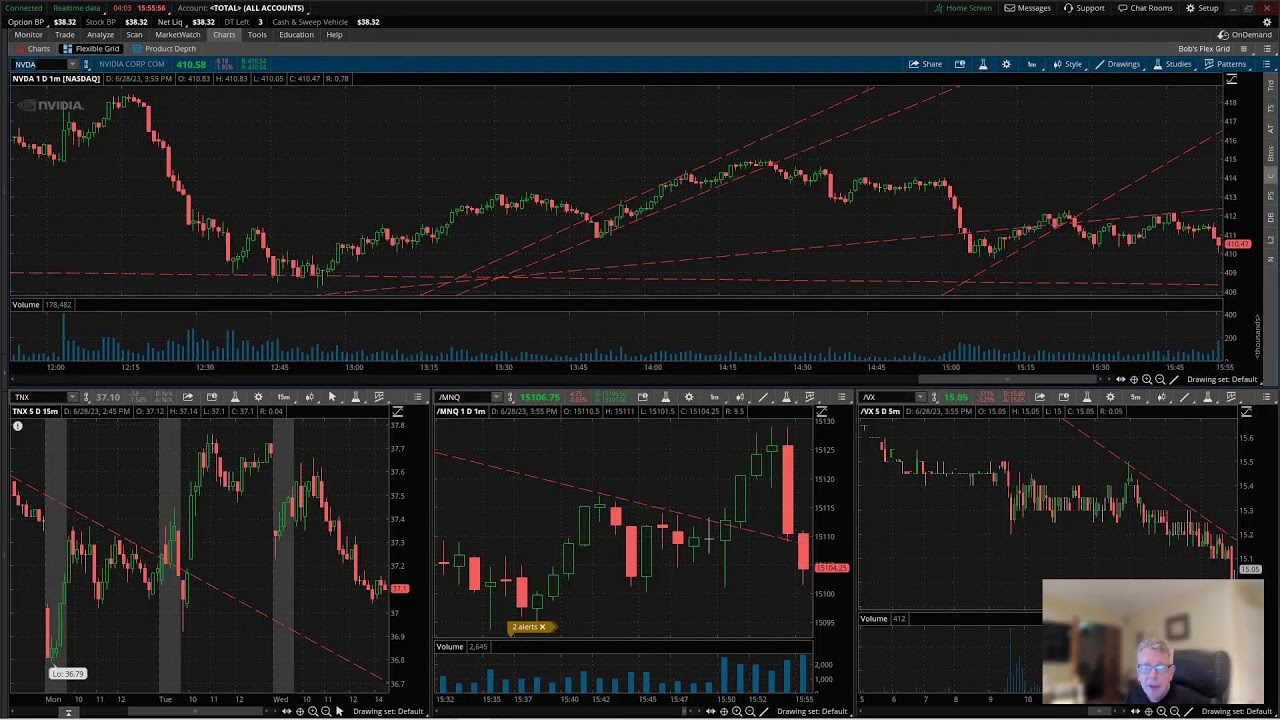Open Studies on the NVDA chart
Screen dimensions: 1280x720
pos(1172,64)
